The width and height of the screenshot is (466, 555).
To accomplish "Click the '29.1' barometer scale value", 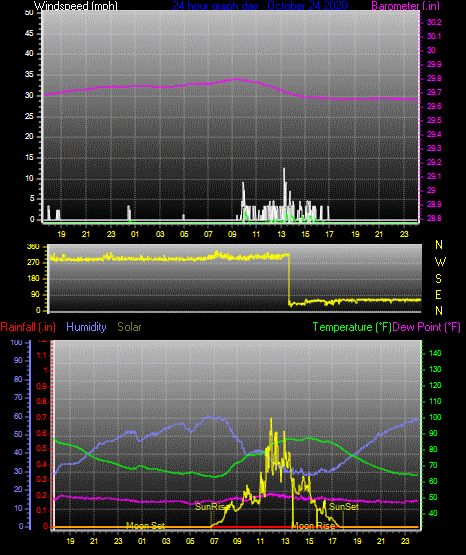I will [x=434, y=176].
